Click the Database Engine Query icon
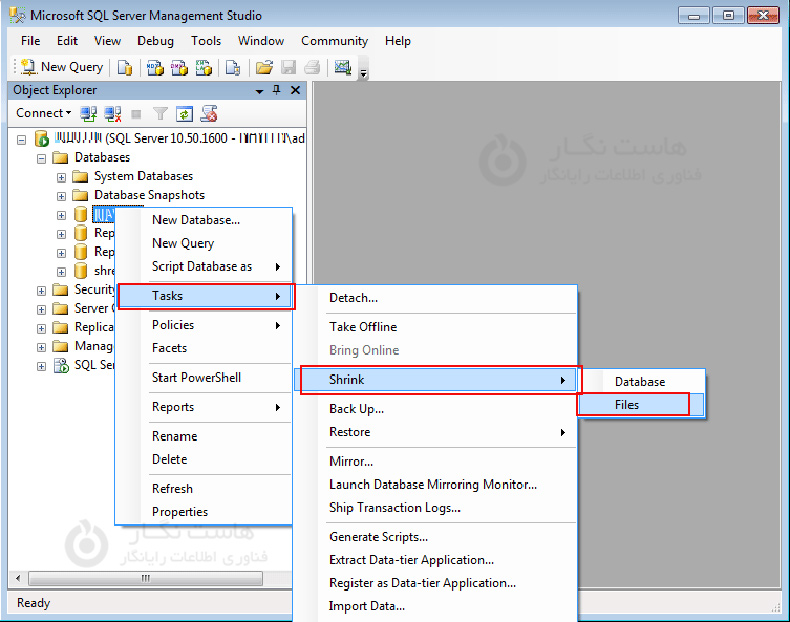790x622 pixels. 125,67
